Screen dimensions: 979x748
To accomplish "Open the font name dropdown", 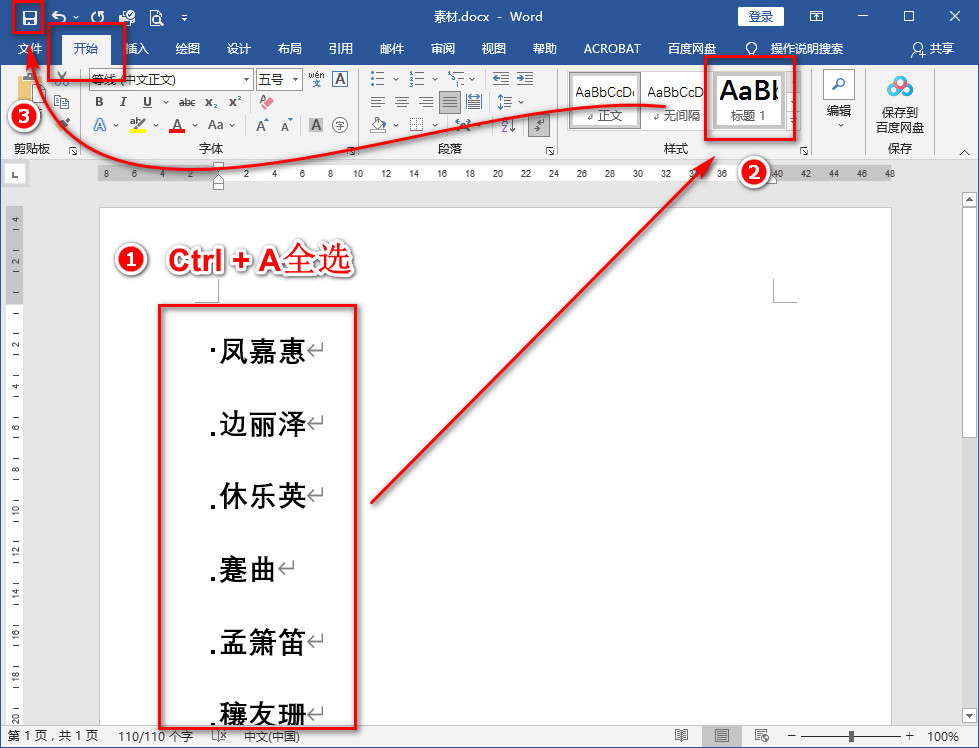I will 247,78.
